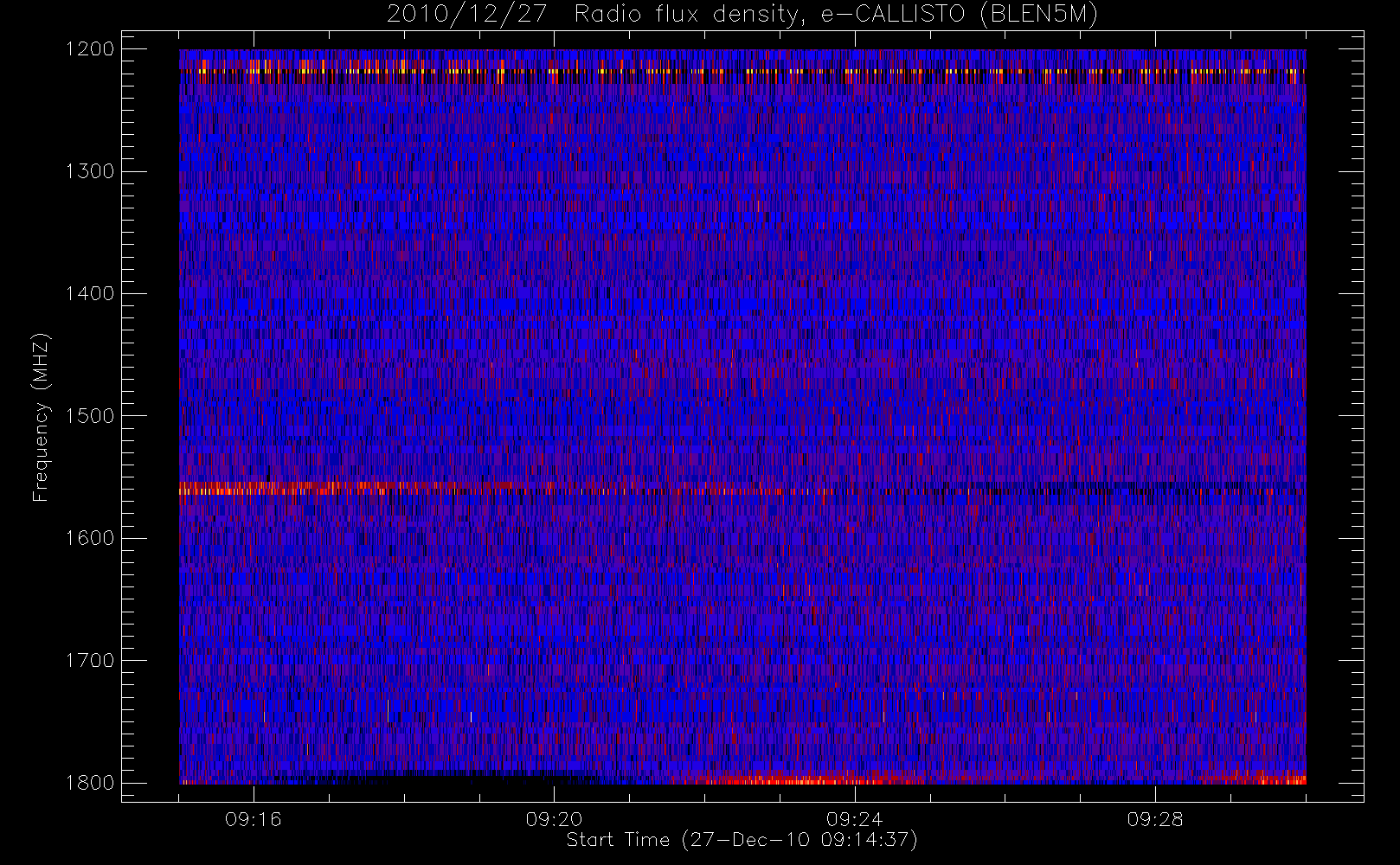Click the 09:16 time tick label
The width and height of the screenshot is (1400, 865).
coord(254,819)
